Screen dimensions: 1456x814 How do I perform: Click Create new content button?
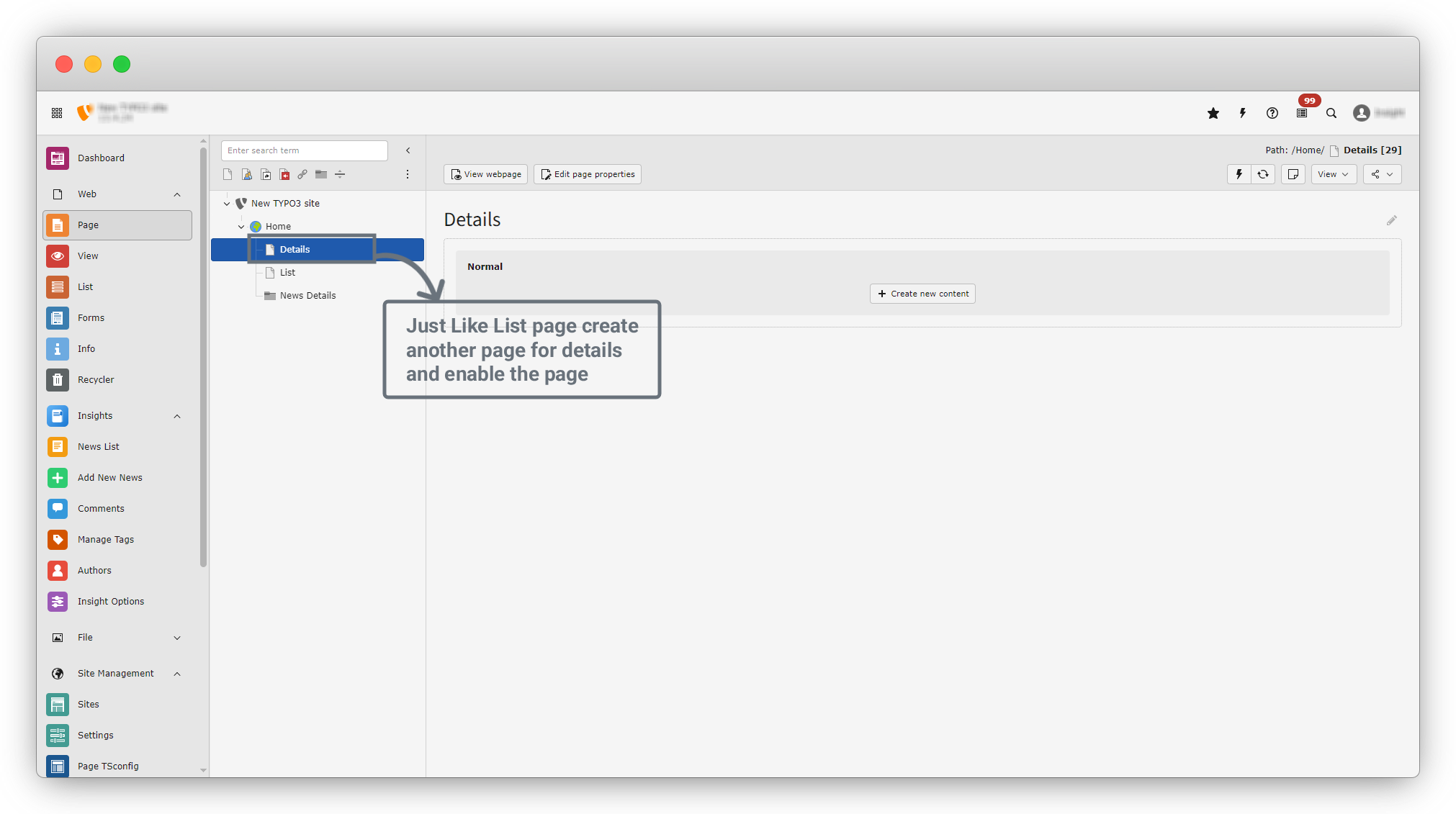[922, 294]
